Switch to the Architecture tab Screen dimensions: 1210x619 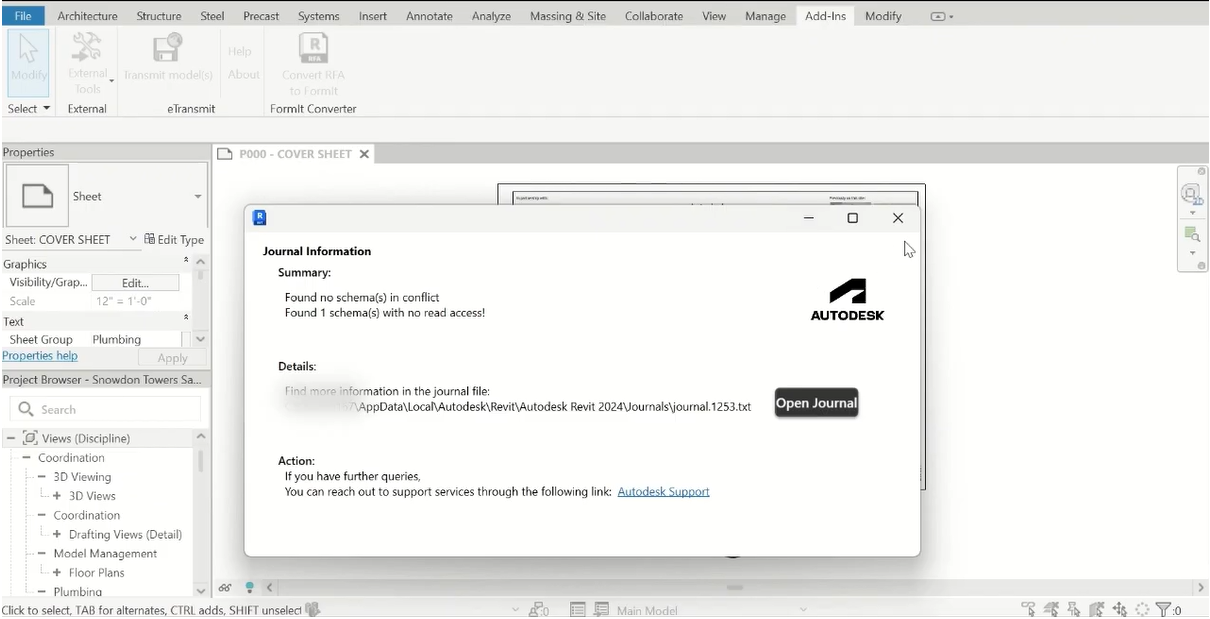[87, 16]
